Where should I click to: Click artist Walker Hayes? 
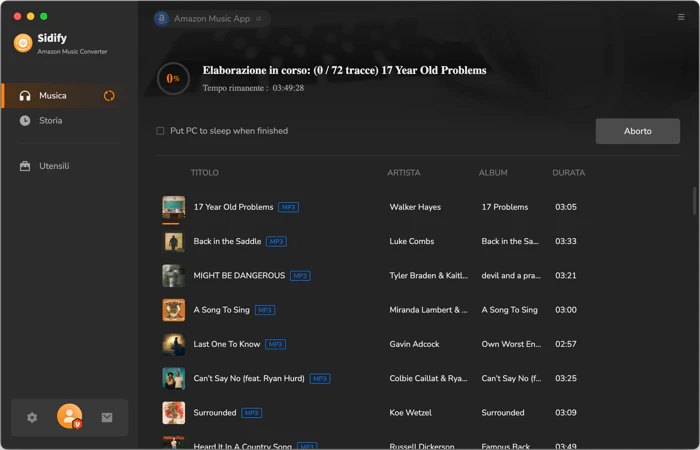pos(415,207)
